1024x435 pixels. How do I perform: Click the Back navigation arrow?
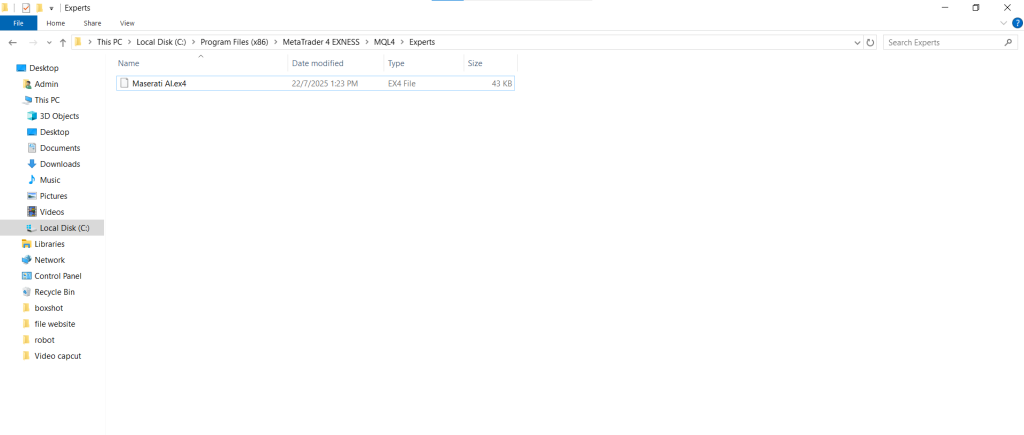click(x=12, y=43)
